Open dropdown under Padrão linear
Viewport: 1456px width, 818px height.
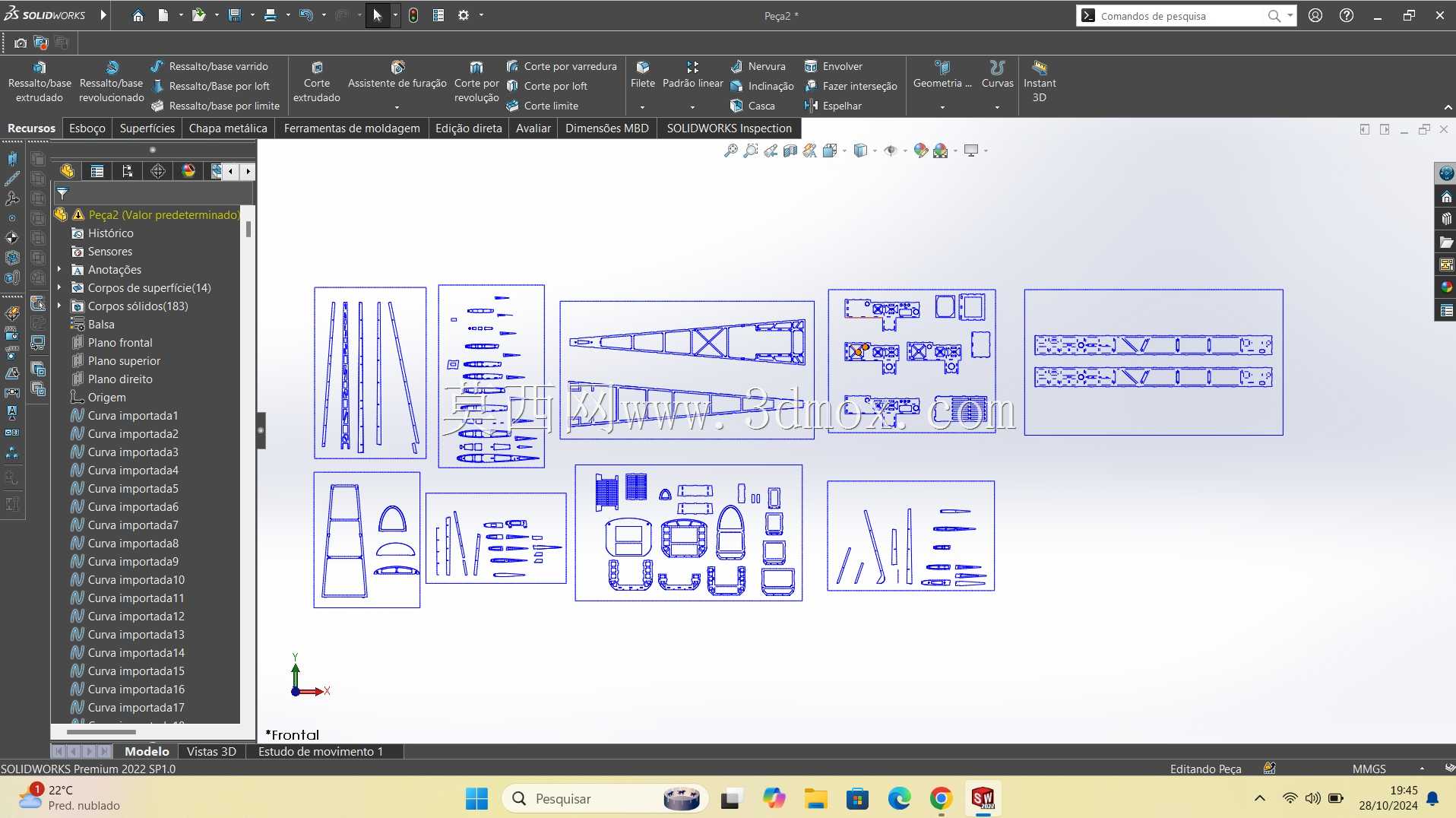tap(692, 107)
